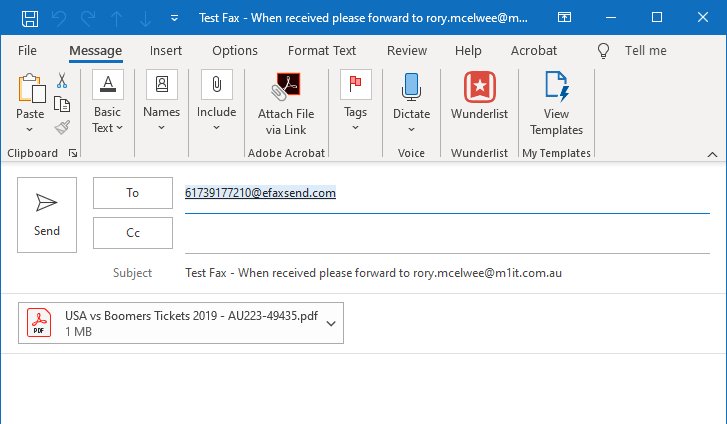Open the Help tab
Image resolution: width=727 pixels, height=424 pixels.
pos(468,51)
